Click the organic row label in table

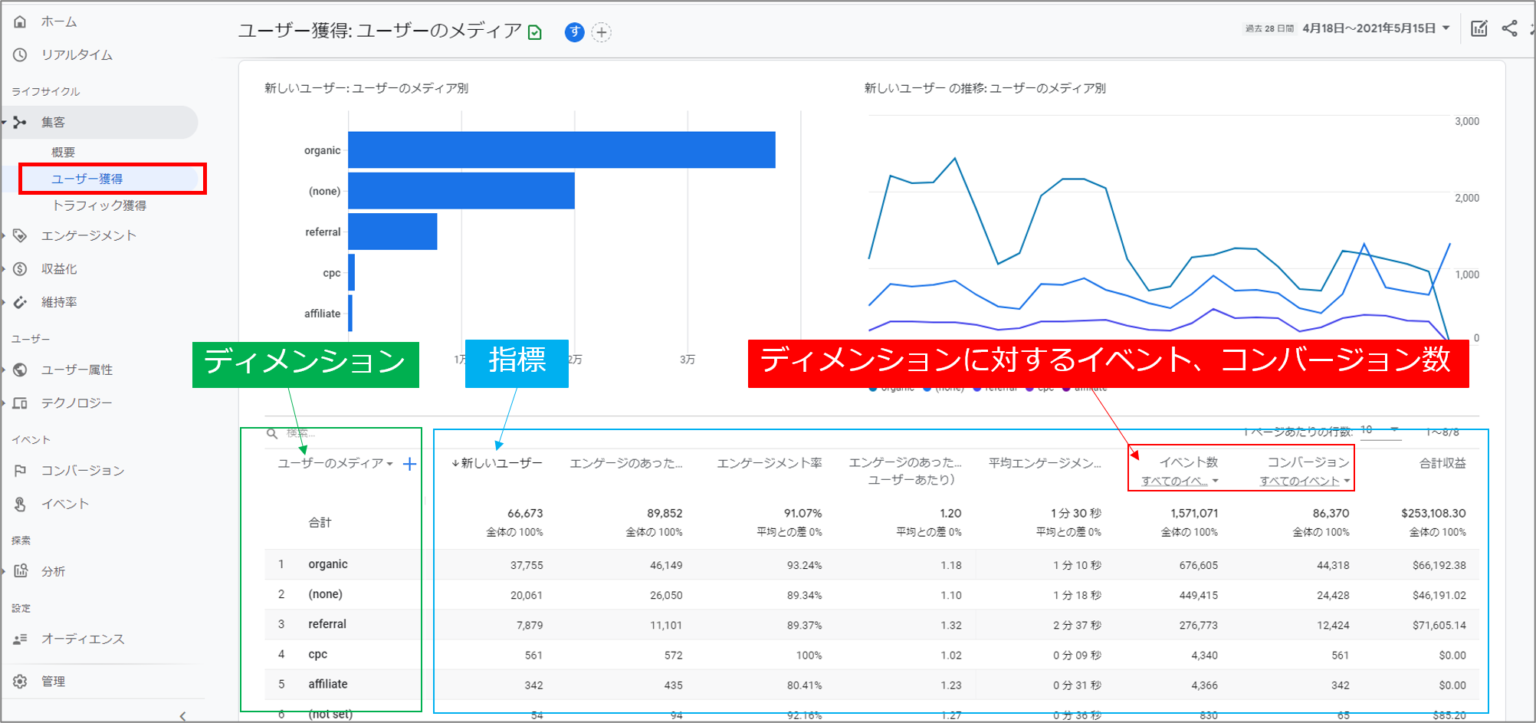coord(328,564)
